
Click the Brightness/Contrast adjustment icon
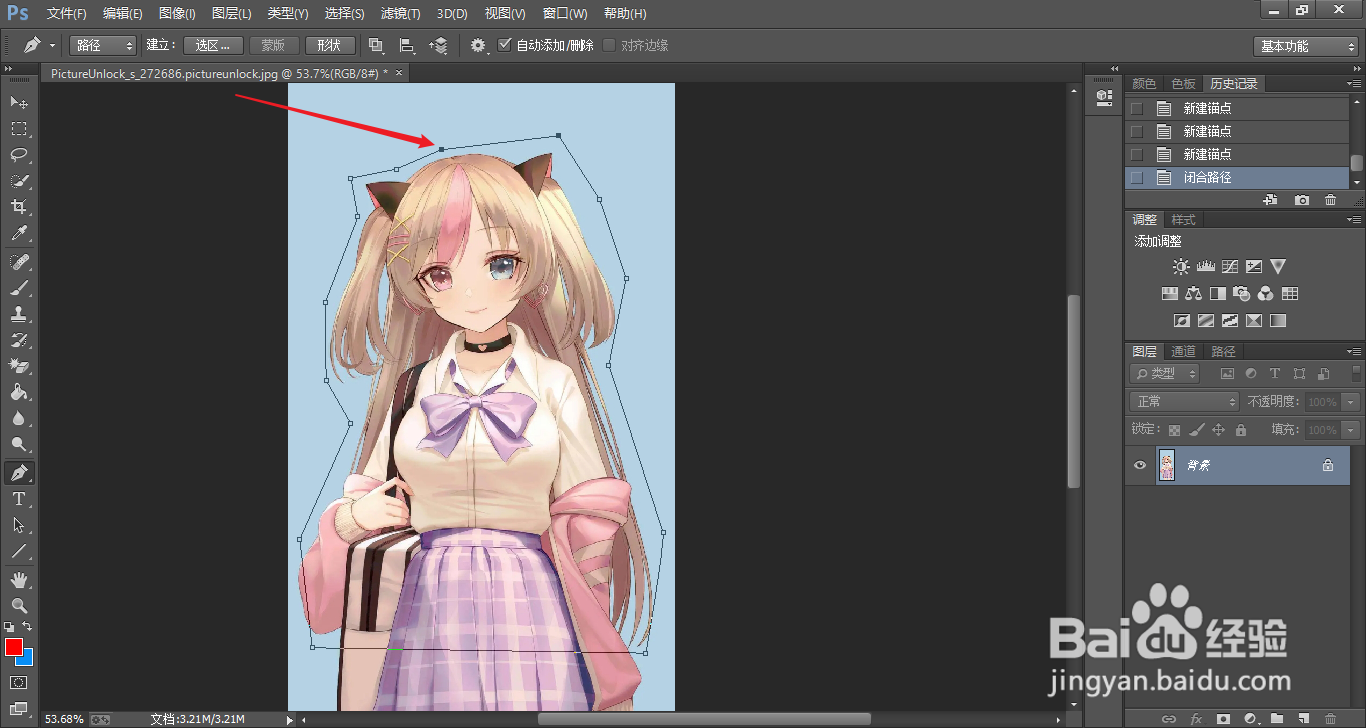[x=1182, y=267]
